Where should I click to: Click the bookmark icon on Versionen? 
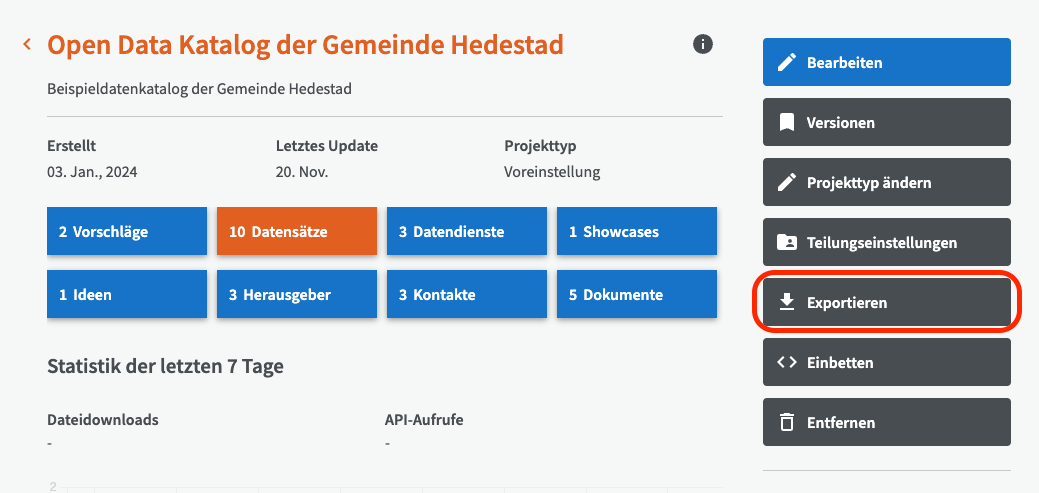click(x=787, y=123)
